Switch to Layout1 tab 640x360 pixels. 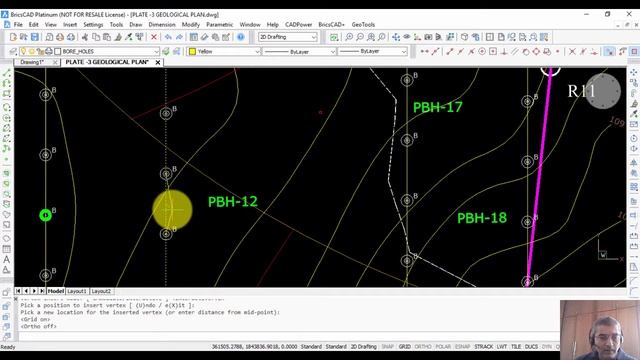(77, 291)
